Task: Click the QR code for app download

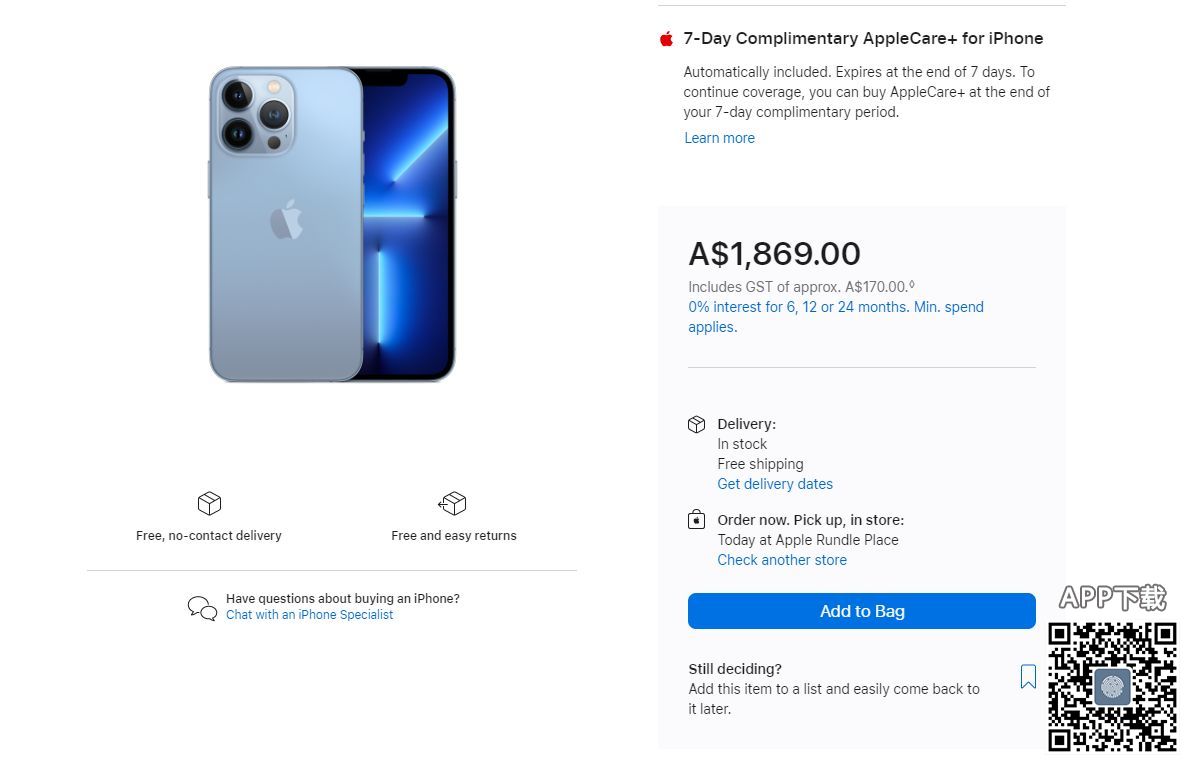Action: click(1112, 687)
